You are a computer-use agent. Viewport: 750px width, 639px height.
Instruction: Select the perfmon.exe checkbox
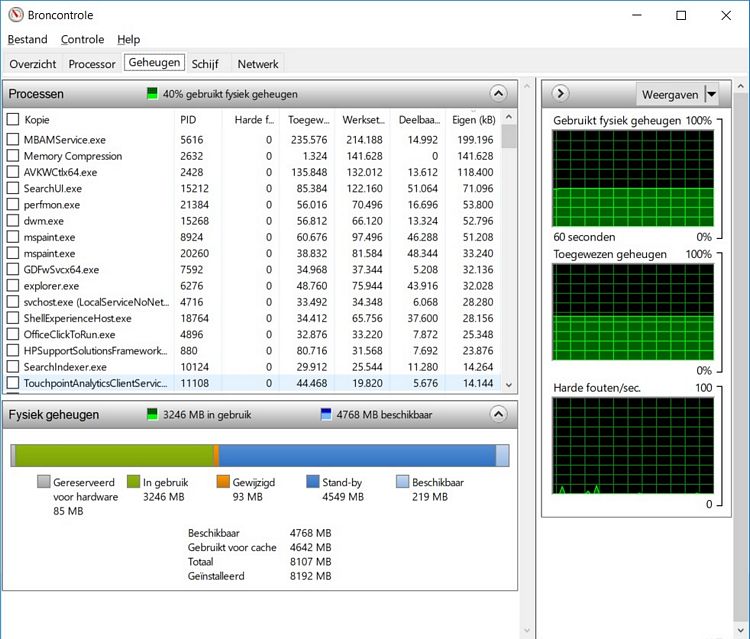[13, 204]
